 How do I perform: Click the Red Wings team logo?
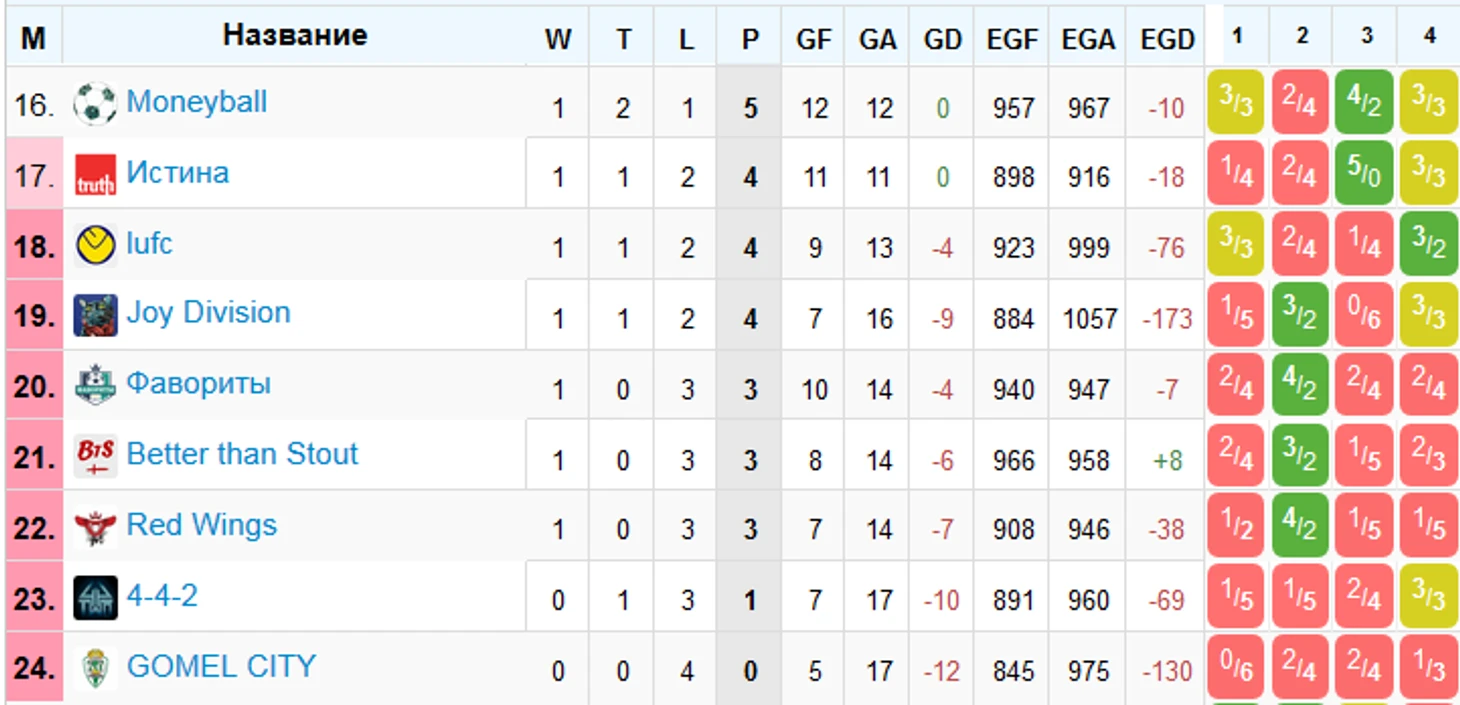pos(95,528)
